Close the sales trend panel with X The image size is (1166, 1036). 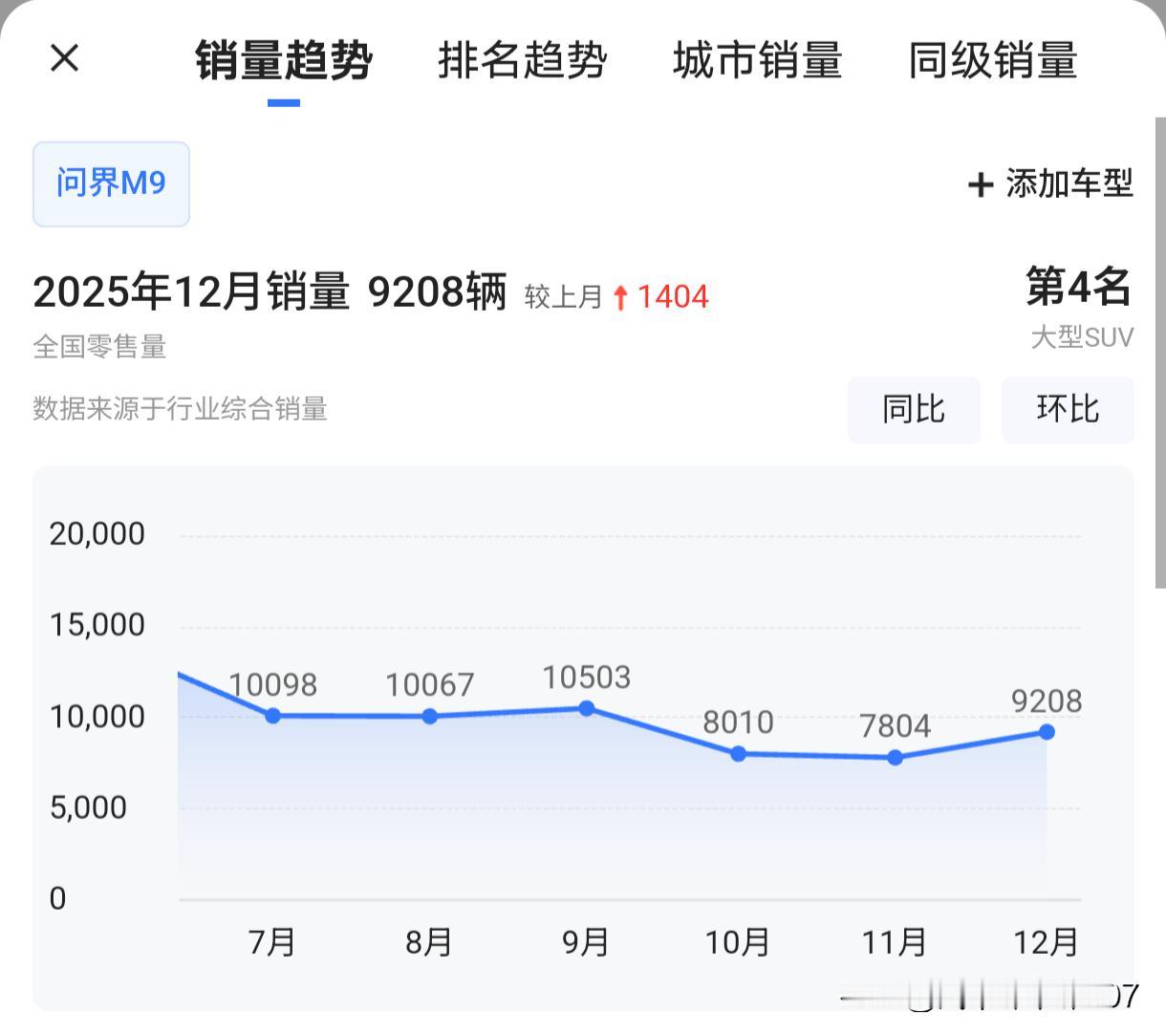tap(64, 58)
